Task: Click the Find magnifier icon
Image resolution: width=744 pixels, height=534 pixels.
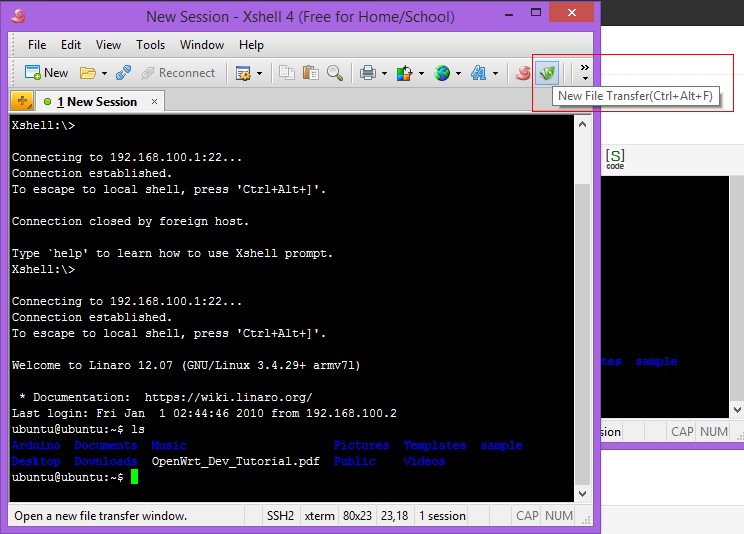Action: click(x=335, y=73)
